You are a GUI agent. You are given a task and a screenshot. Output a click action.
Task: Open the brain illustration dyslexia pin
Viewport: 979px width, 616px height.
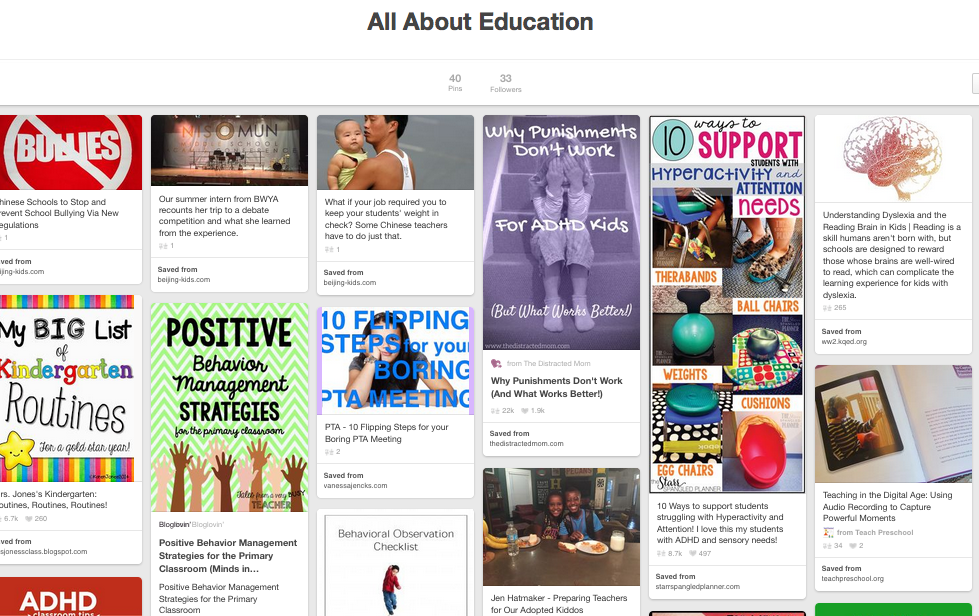[x=893, y=159]
